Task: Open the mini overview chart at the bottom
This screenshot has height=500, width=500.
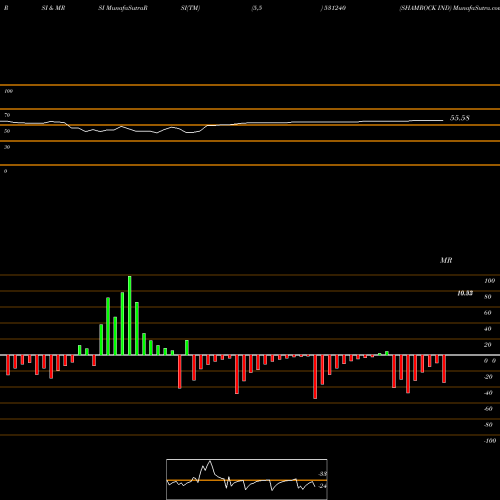Action: coord(247,479)
